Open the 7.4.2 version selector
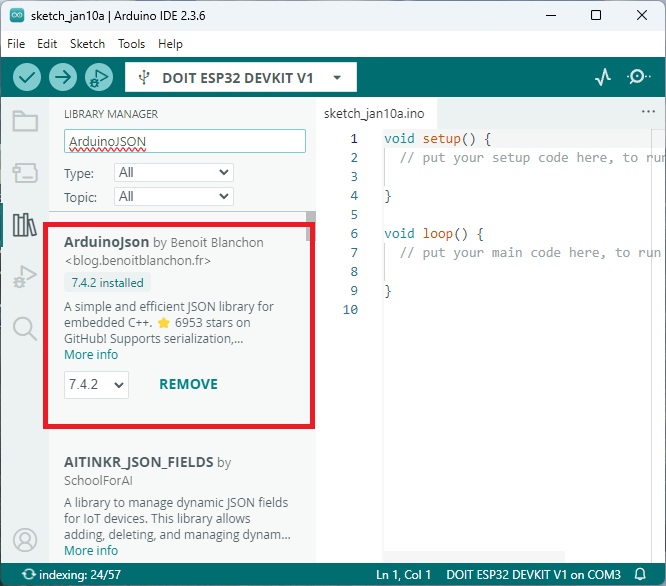The height and width of the screenshot is (586, 666). [x=96, y=384]
